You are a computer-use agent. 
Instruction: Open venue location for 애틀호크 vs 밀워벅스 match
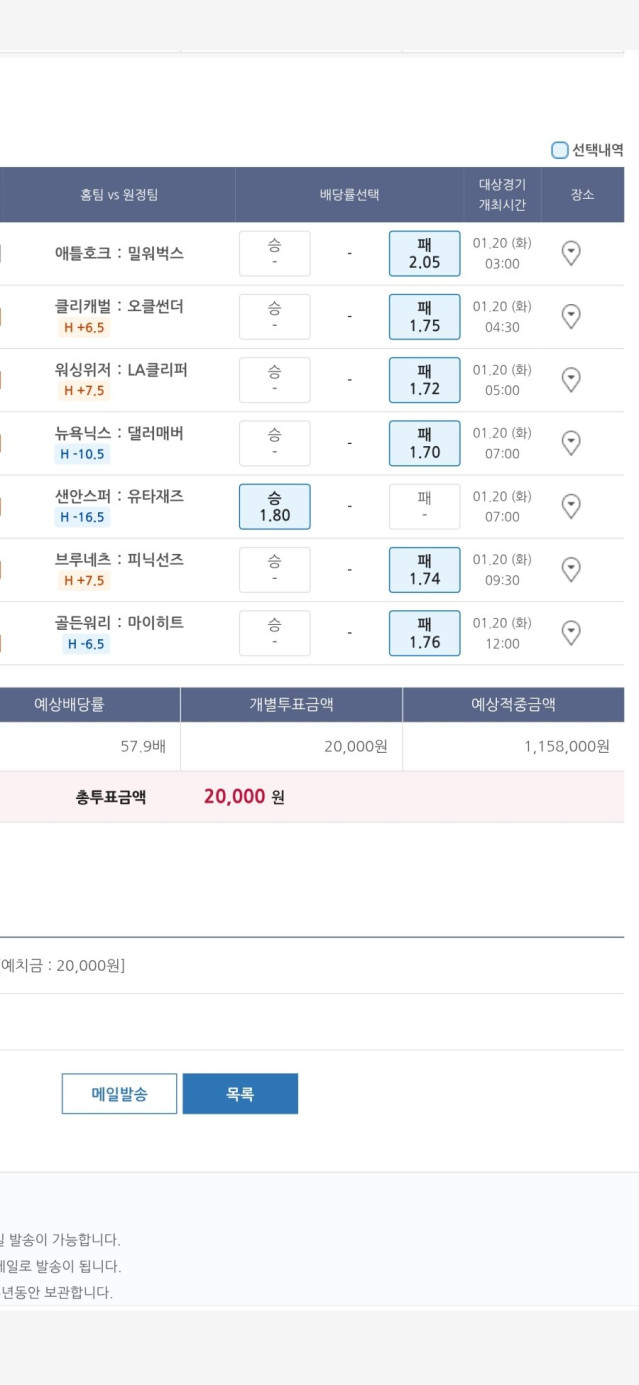pos(570,253)
